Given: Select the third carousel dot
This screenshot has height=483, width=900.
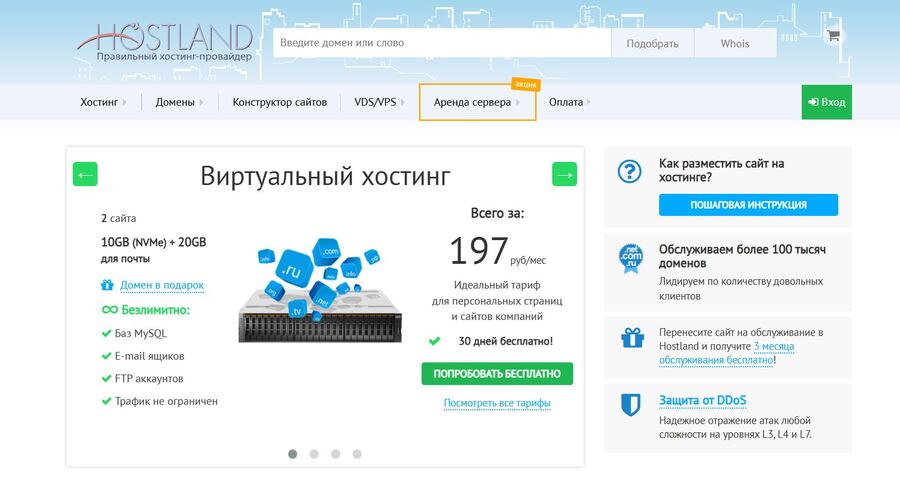Looking at the screenshot, I should tap(336, 454).
